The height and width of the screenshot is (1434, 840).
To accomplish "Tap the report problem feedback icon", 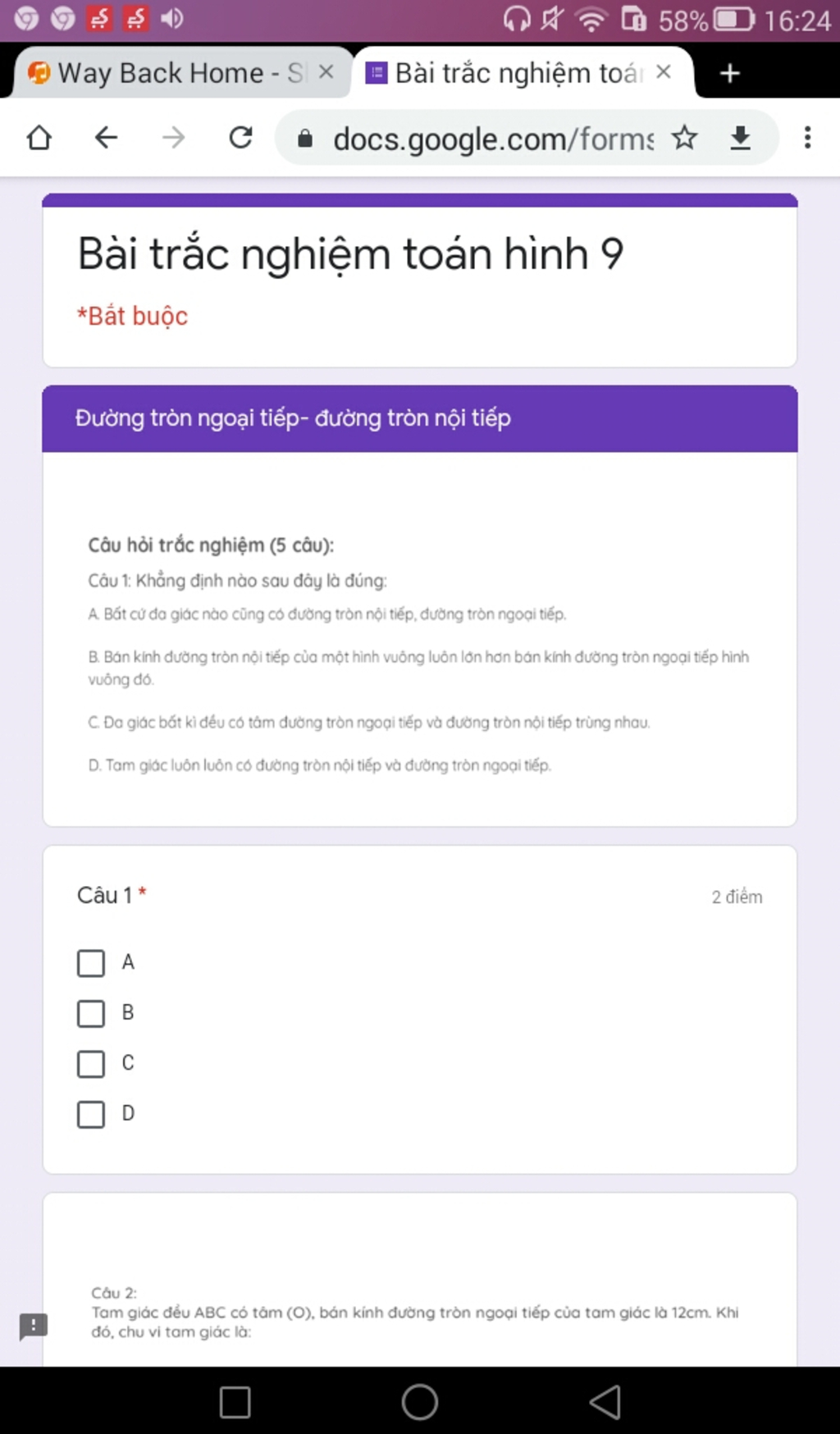I will coord(34,1326).
